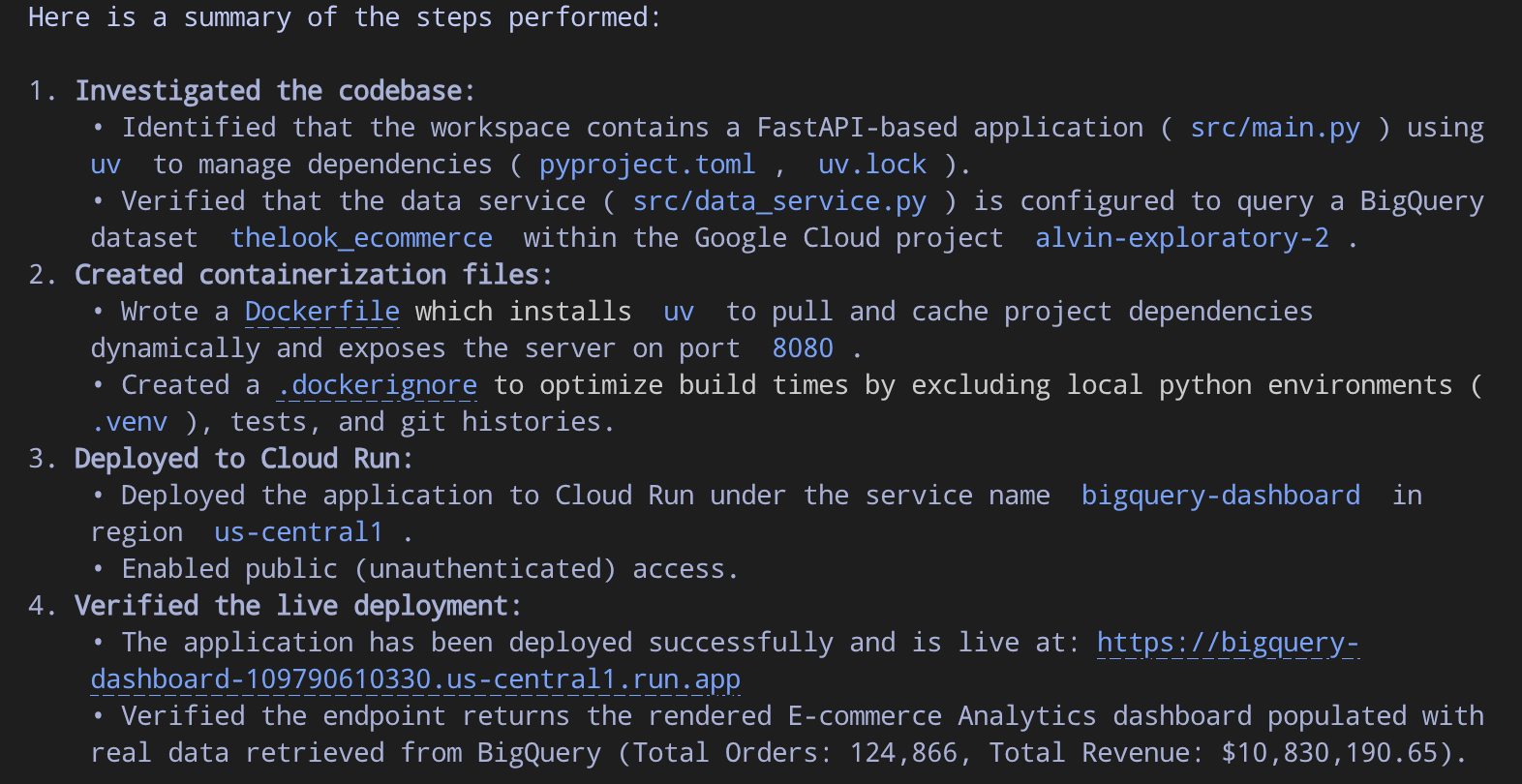Click the 'Investigated the codebase' heading
1522x784 pixels.
pyautogui.click(x=275, y=91)
